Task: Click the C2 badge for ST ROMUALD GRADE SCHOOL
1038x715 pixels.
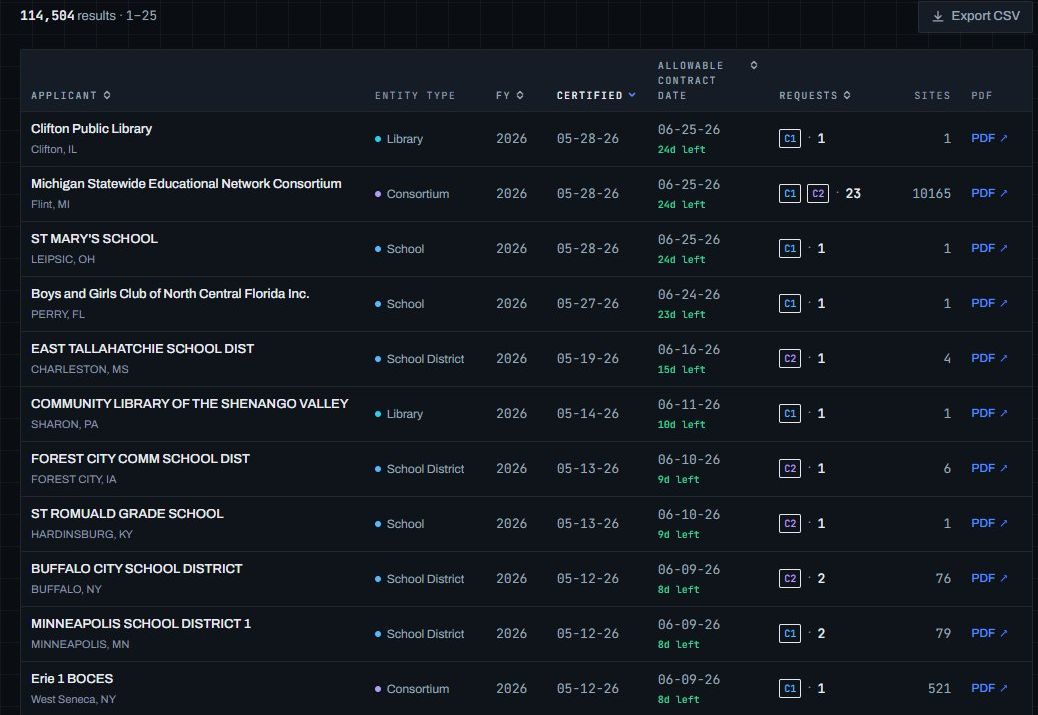Action: (x=790, y=523)
